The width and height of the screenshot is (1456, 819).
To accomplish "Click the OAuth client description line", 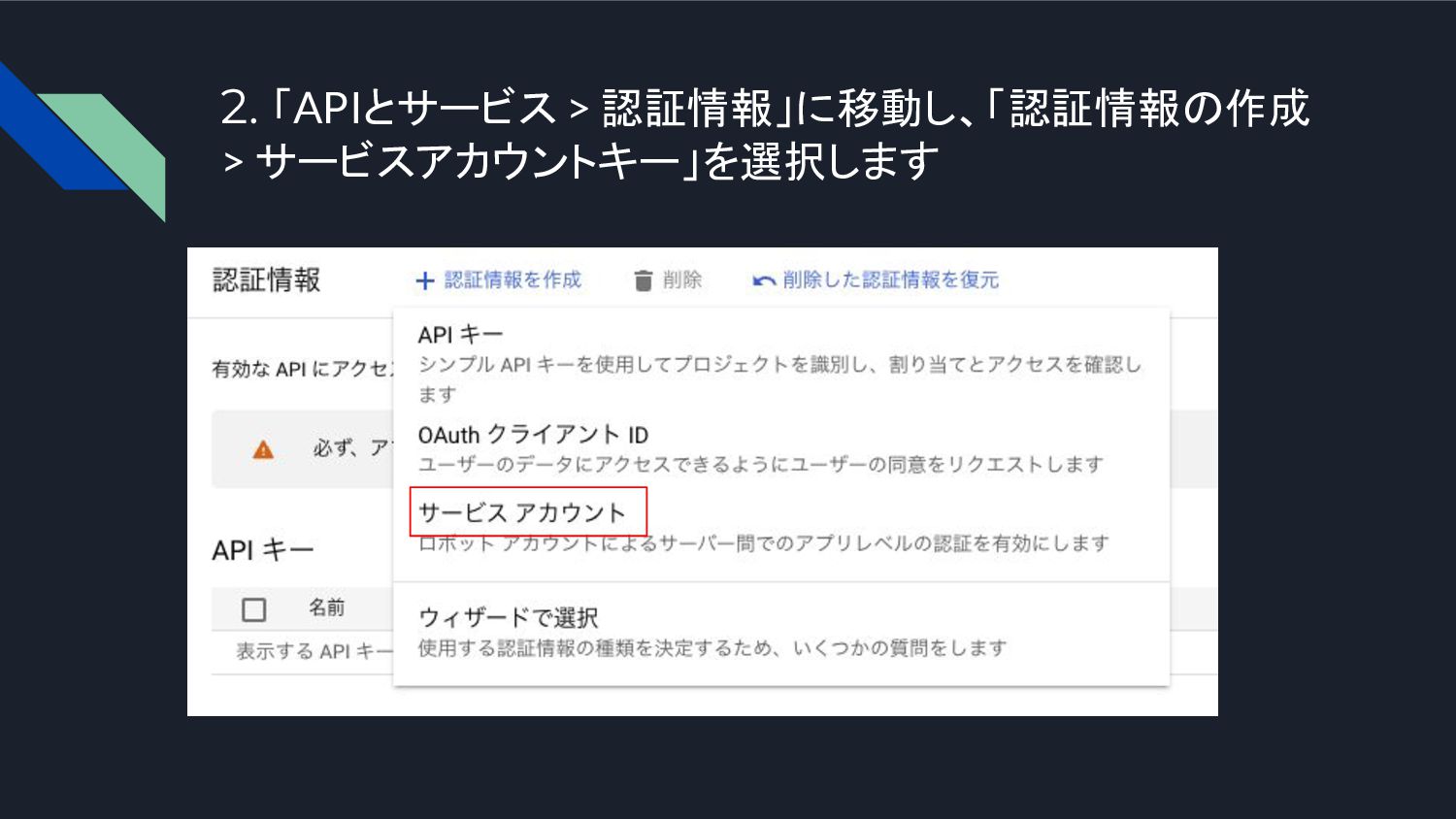I will pyautogui.click(x=761, y=464).
